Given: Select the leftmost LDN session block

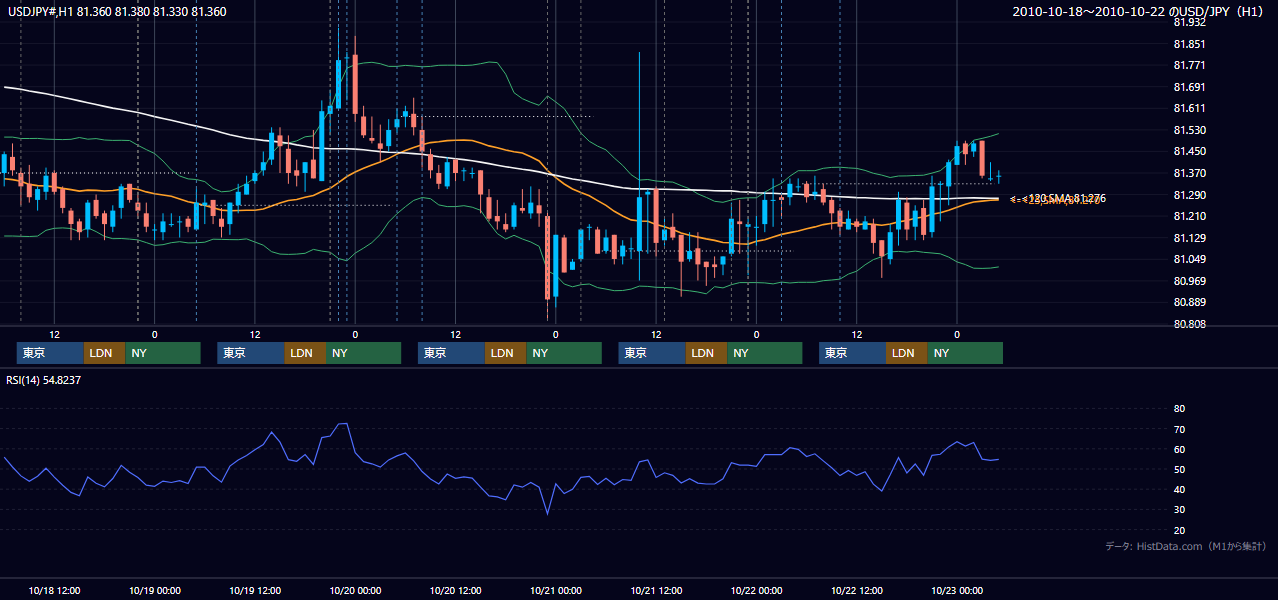Looking at the screenshot, I should (x=104, y=353).
